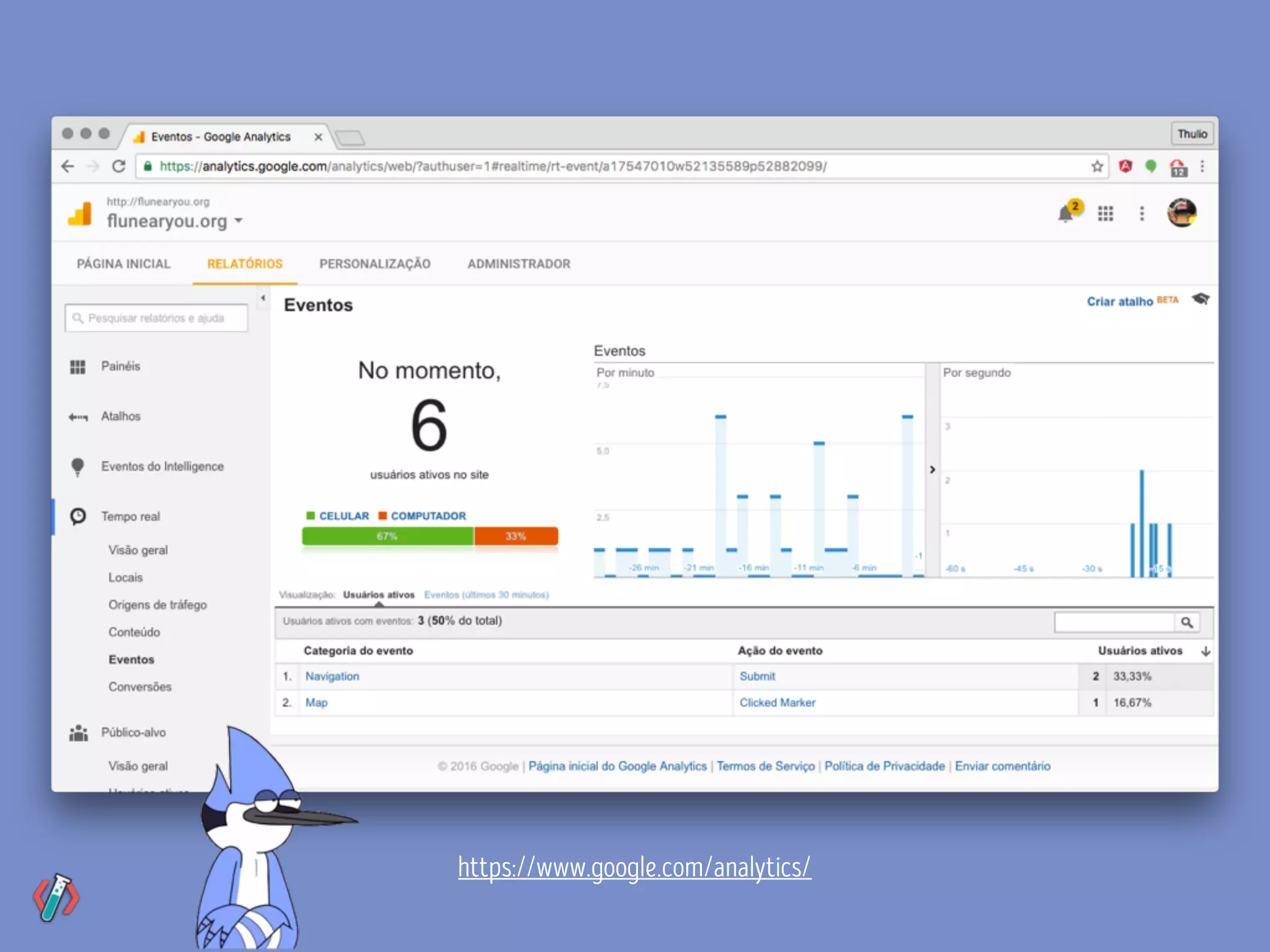Select Eventos in the sidebar
The width and height of the screenshot is (1270, 952).
131,659
